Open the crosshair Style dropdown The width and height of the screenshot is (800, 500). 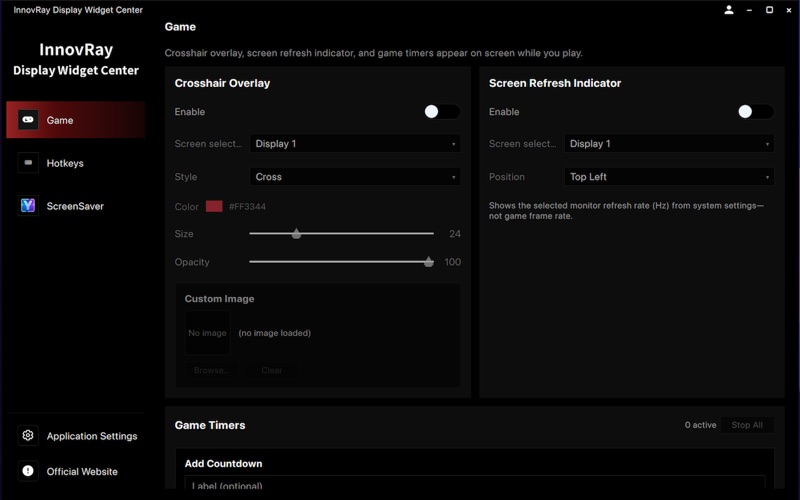point(355,177)
